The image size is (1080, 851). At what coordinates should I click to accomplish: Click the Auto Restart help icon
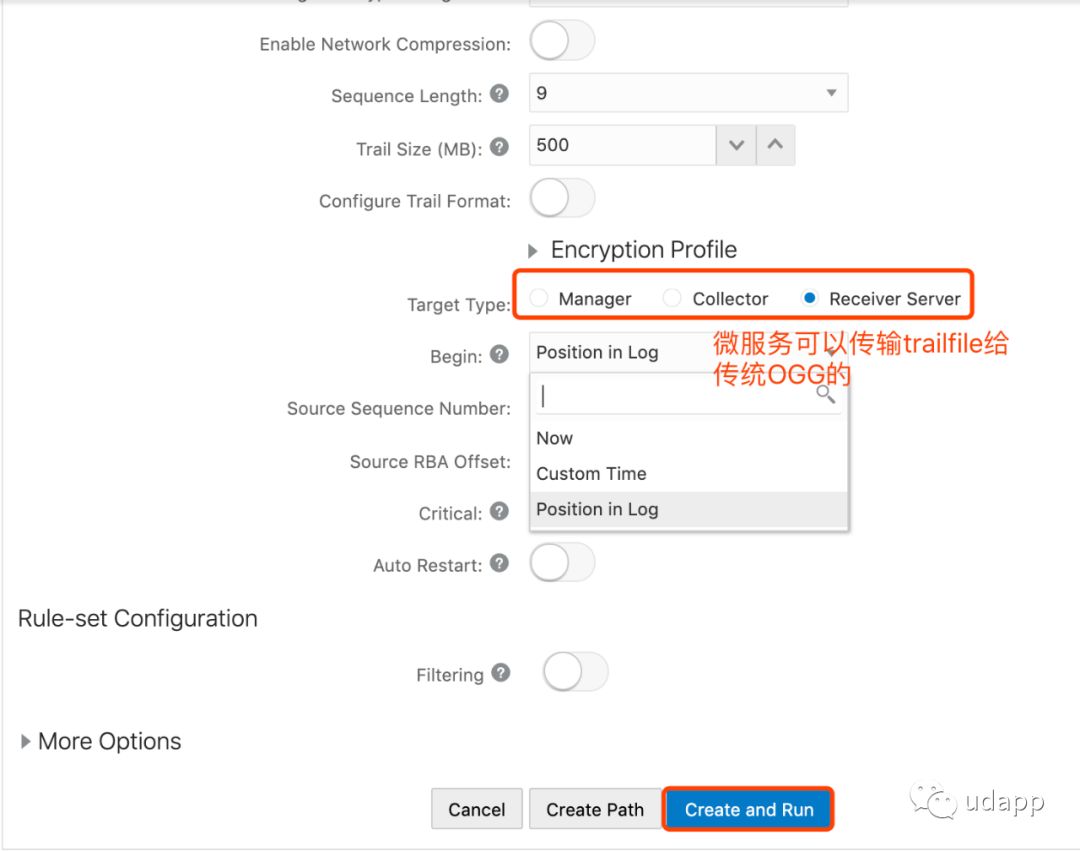[500, 564]
